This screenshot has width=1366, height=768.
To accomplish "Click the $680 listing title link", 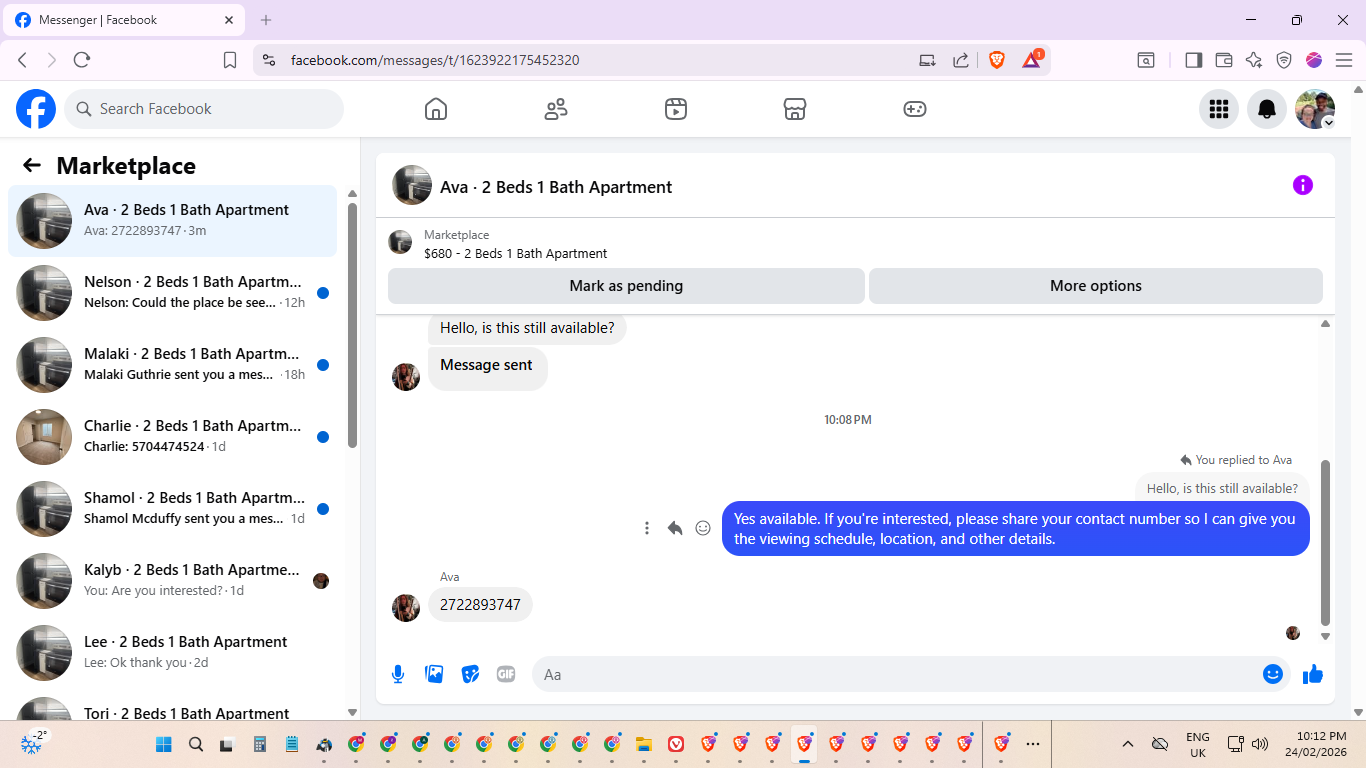I will pyautogui.click(x=515, y=254).
